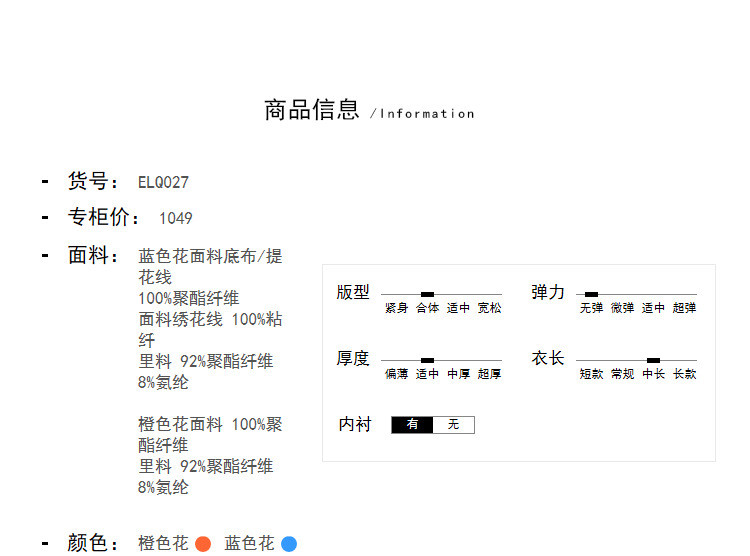Choose 短款 on the 衣长 scale

tap(591, 374)
